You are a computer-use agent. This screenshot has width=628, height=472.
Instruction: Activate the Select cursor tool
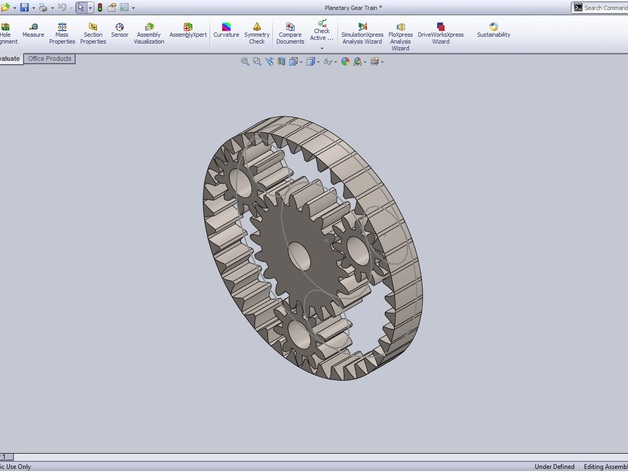coord(81,7)
